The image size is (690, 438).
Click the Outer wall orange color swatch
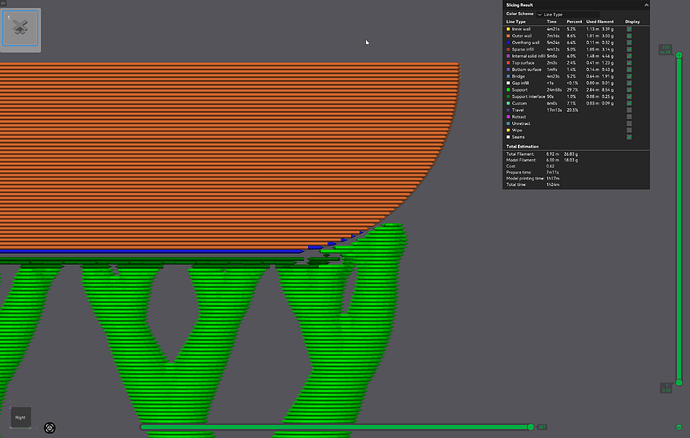(508, 36)
